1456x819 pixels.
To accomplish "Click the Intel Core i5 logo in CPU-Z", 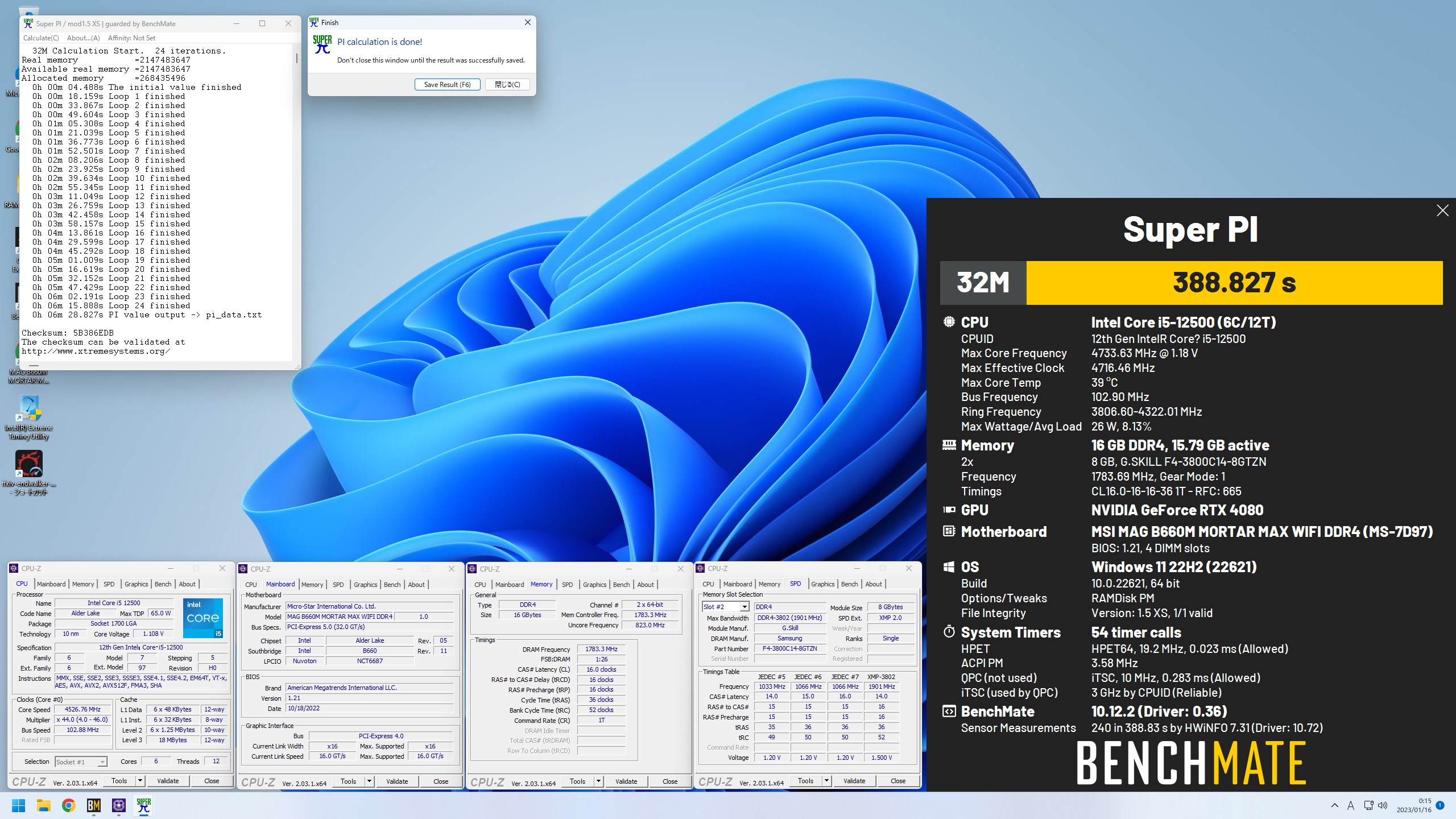I will (202, 618).
